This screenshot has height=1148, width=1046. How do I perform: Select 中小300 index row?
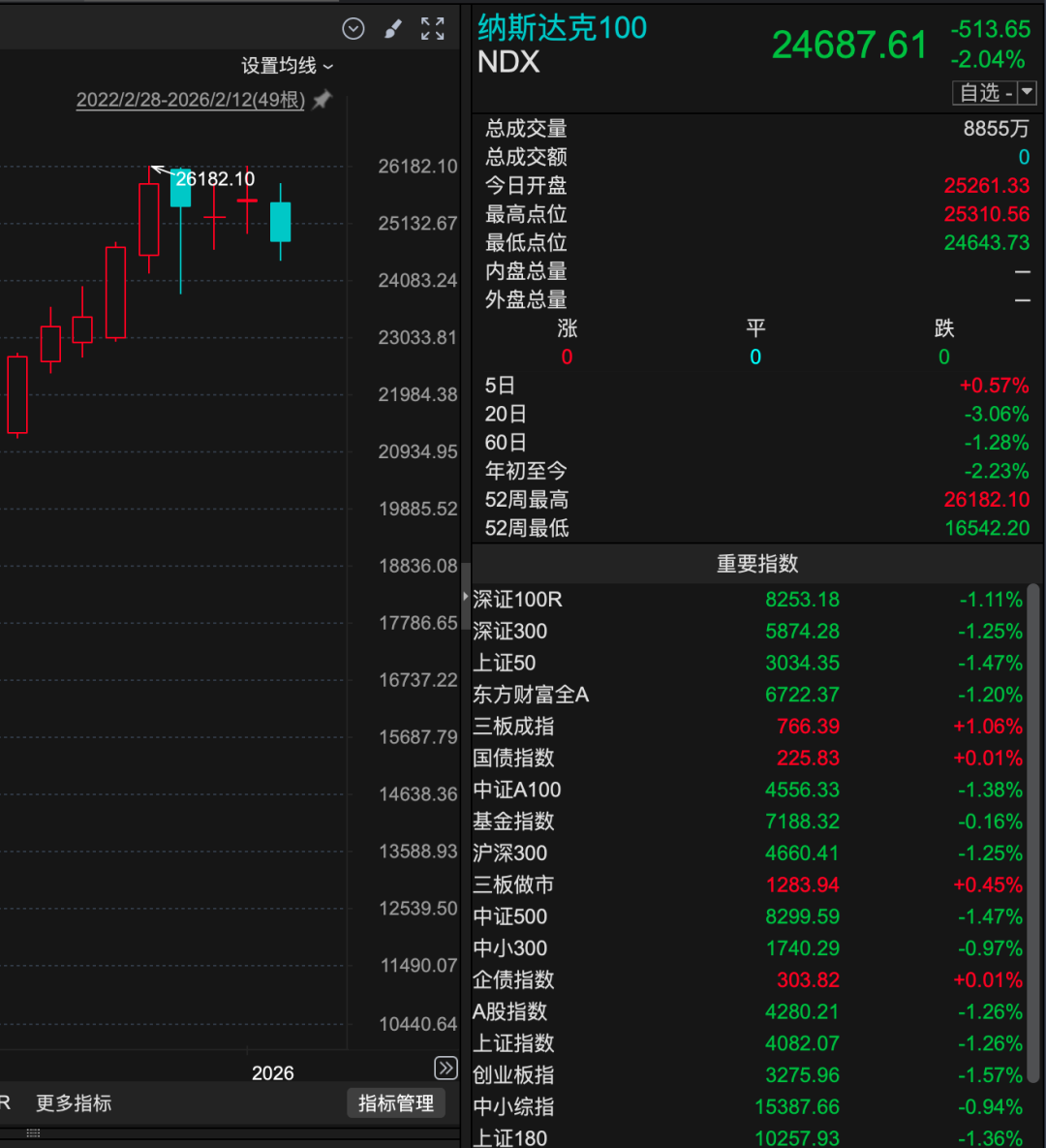click(748, 948)
